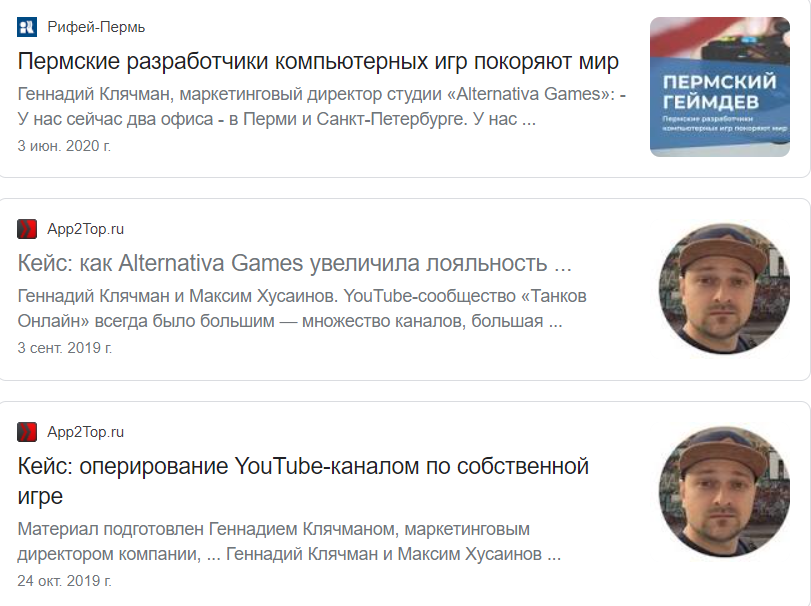Click App2Top.ru favicon above the YouTube-канал article
Image resolution: width=811 pixels, height=606 pixels.
tap(27, 432)
